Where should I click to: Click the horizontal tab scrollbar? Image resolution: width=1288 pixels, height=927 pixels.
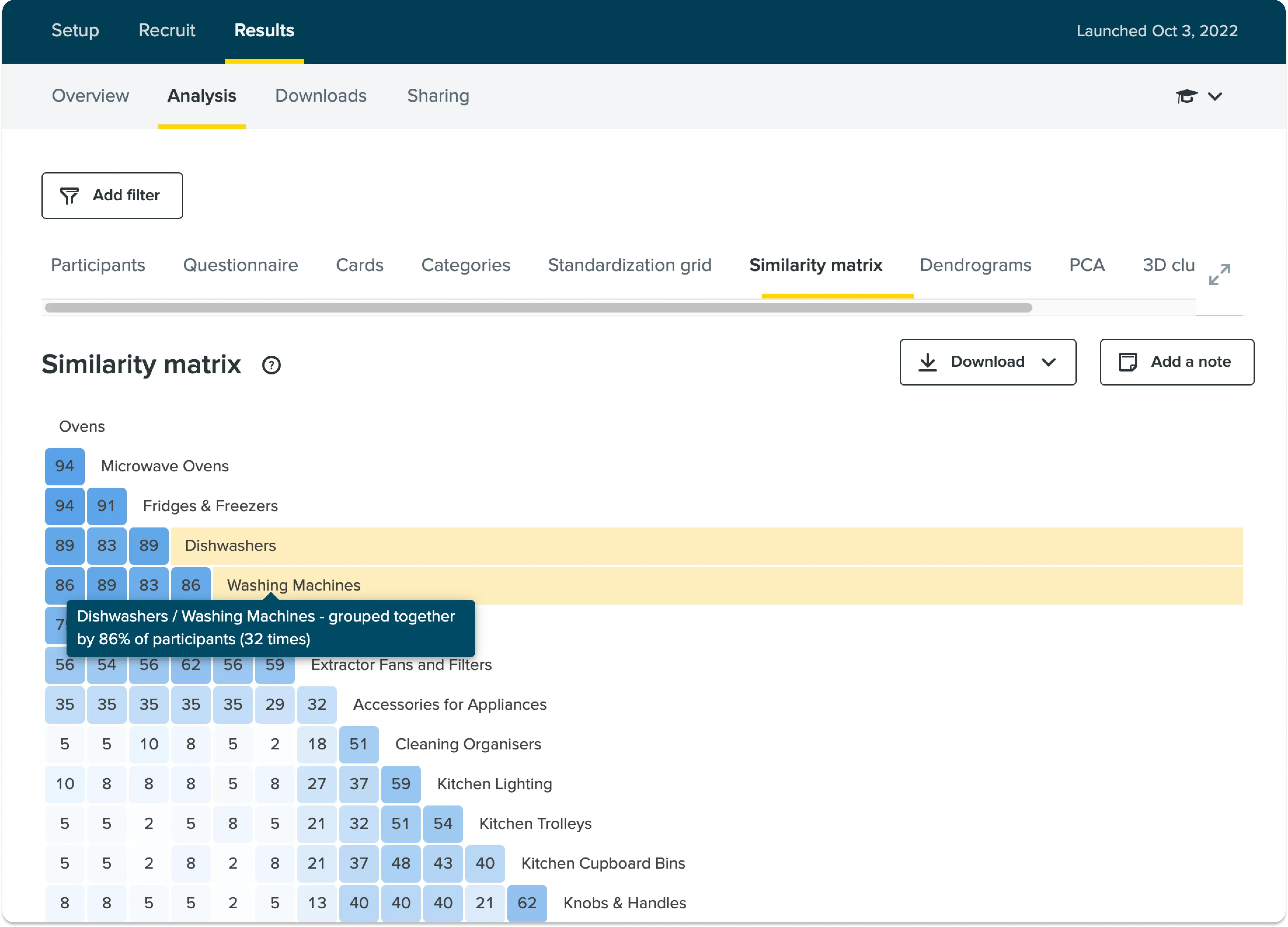pyautogui.click(x=538, y=308)
